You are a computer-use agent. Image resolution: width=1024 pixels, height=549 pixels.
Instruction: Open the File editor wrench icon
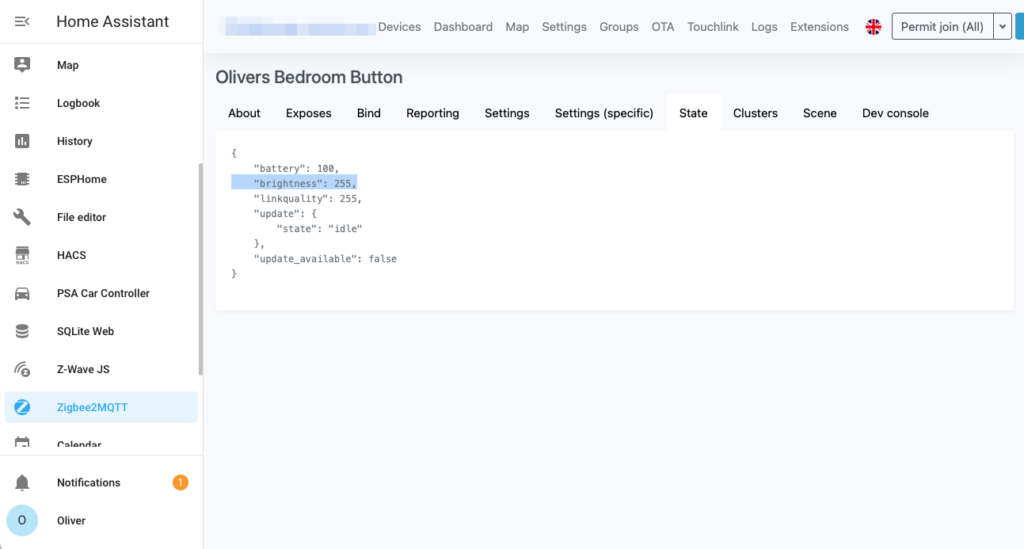click(22, 217)
